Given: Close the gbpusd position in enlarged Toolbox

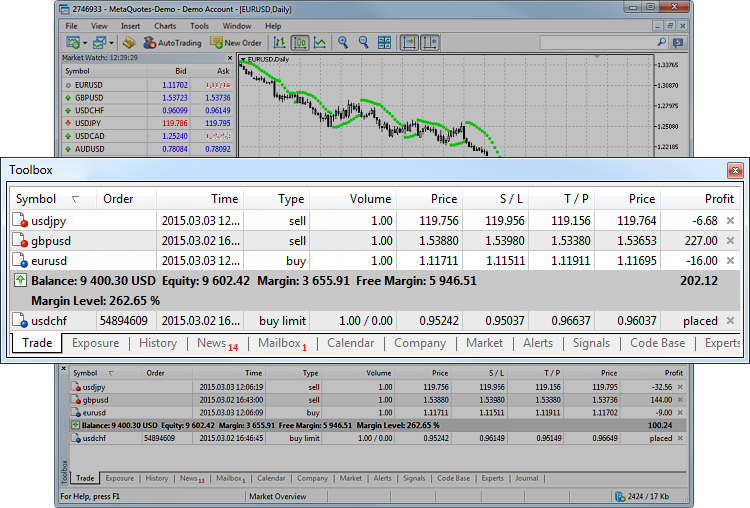Looking at the screenshot, I should coord(730,241).
